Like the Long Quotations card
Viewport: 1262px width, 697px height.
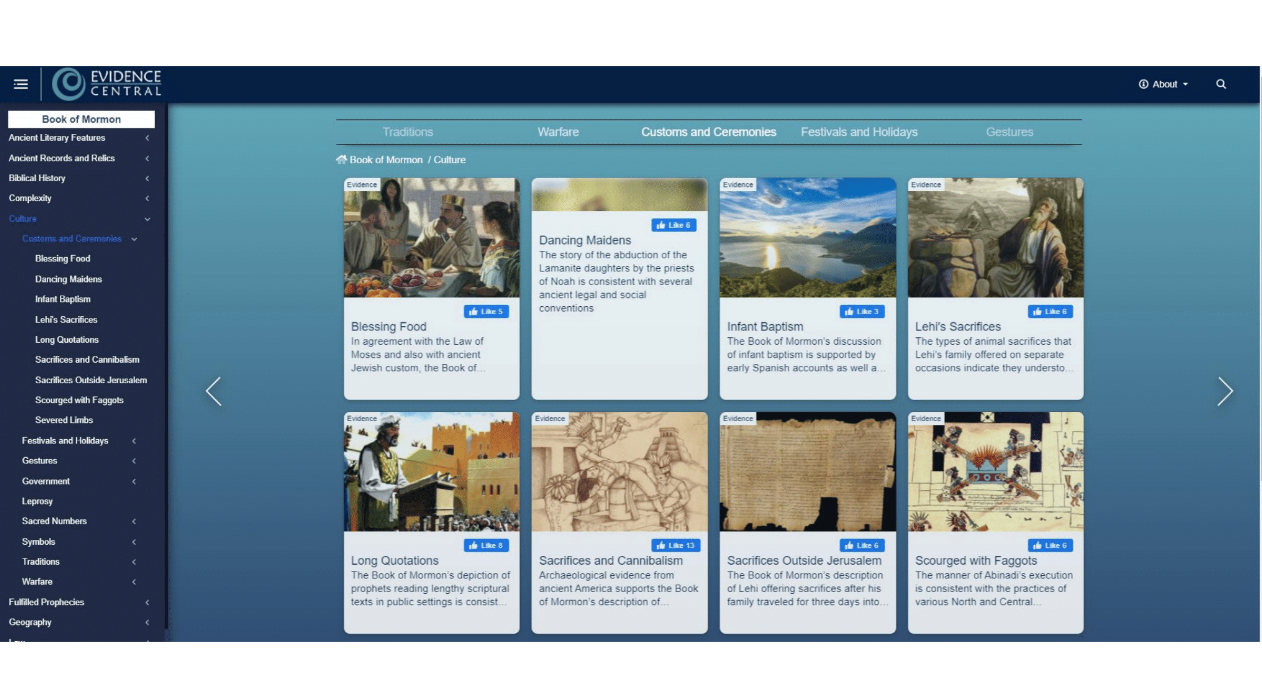coord(486,546)
